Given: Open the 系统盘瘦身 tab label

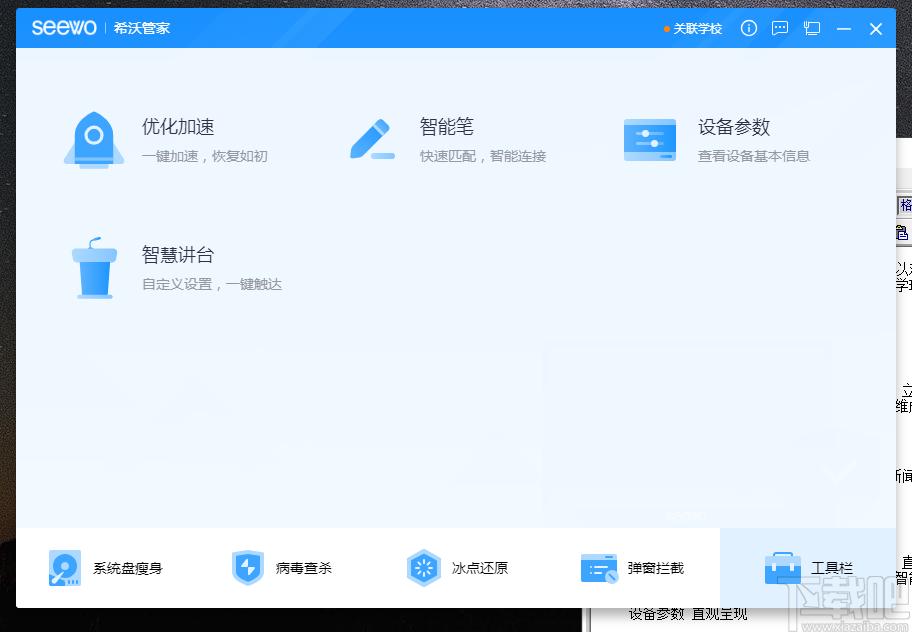Looking at the screenshot, I should coord(127,568).
